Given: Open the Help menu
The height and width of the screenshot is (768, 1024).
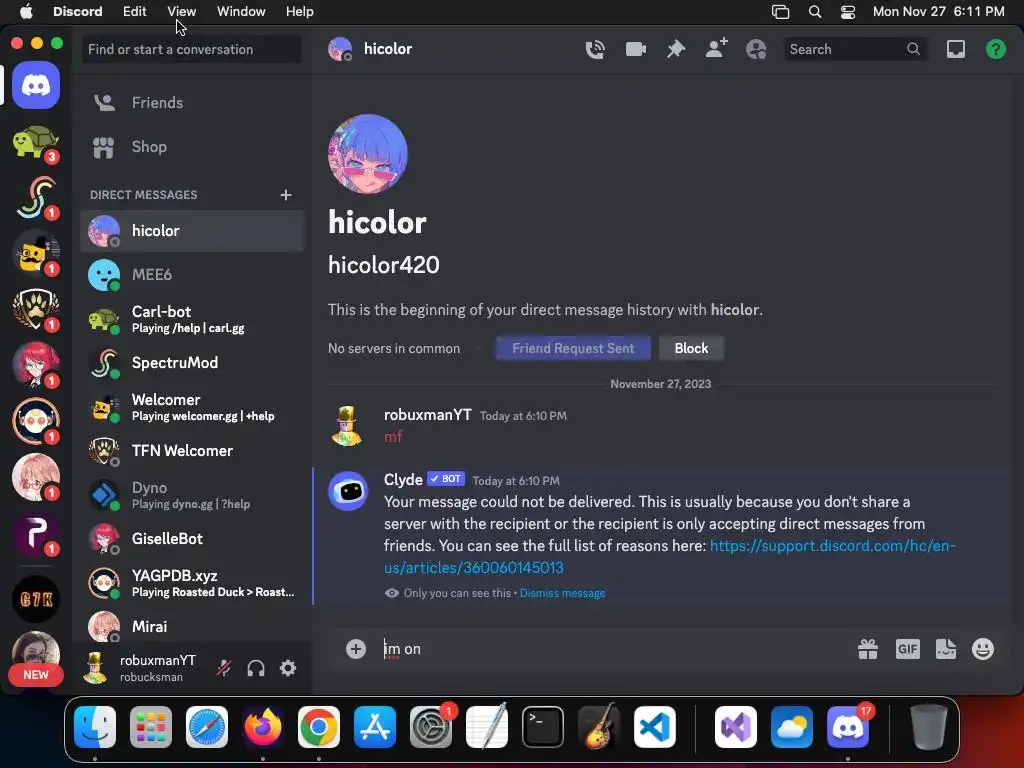Looking at the screenshot, I should click(300, 11).
